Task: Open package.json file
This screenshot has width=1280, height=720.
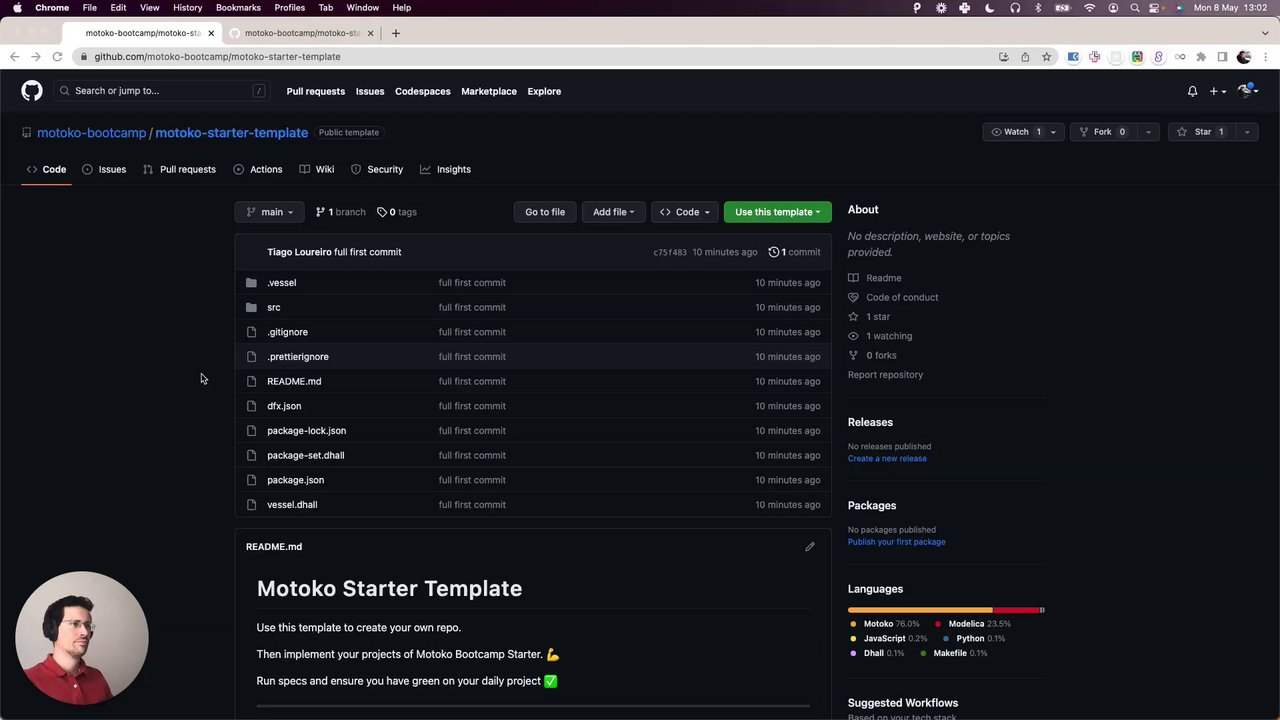Action: 295,480
